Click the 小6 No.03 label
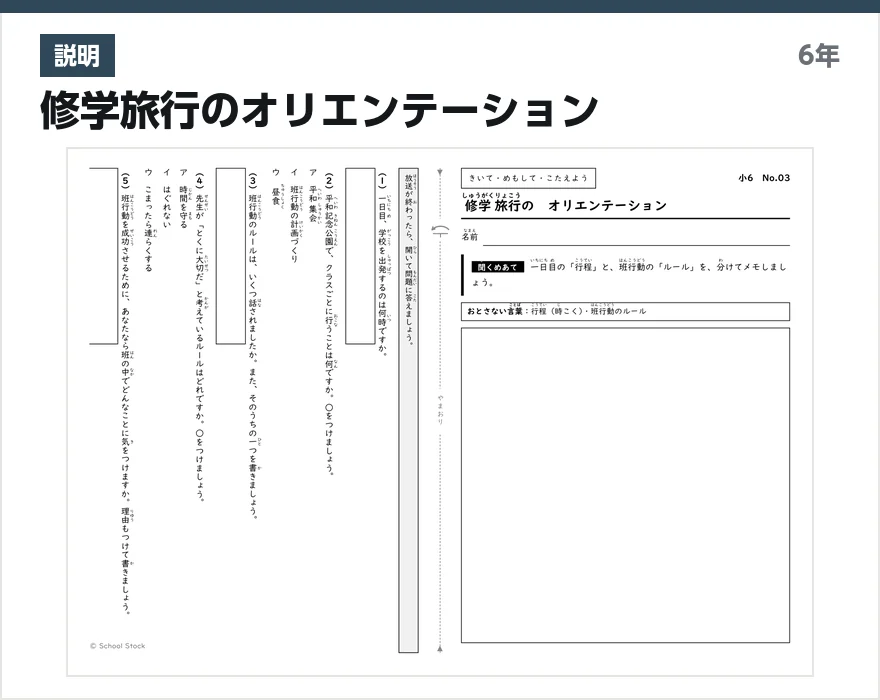880x700 pixels. (x=764, y=178)
